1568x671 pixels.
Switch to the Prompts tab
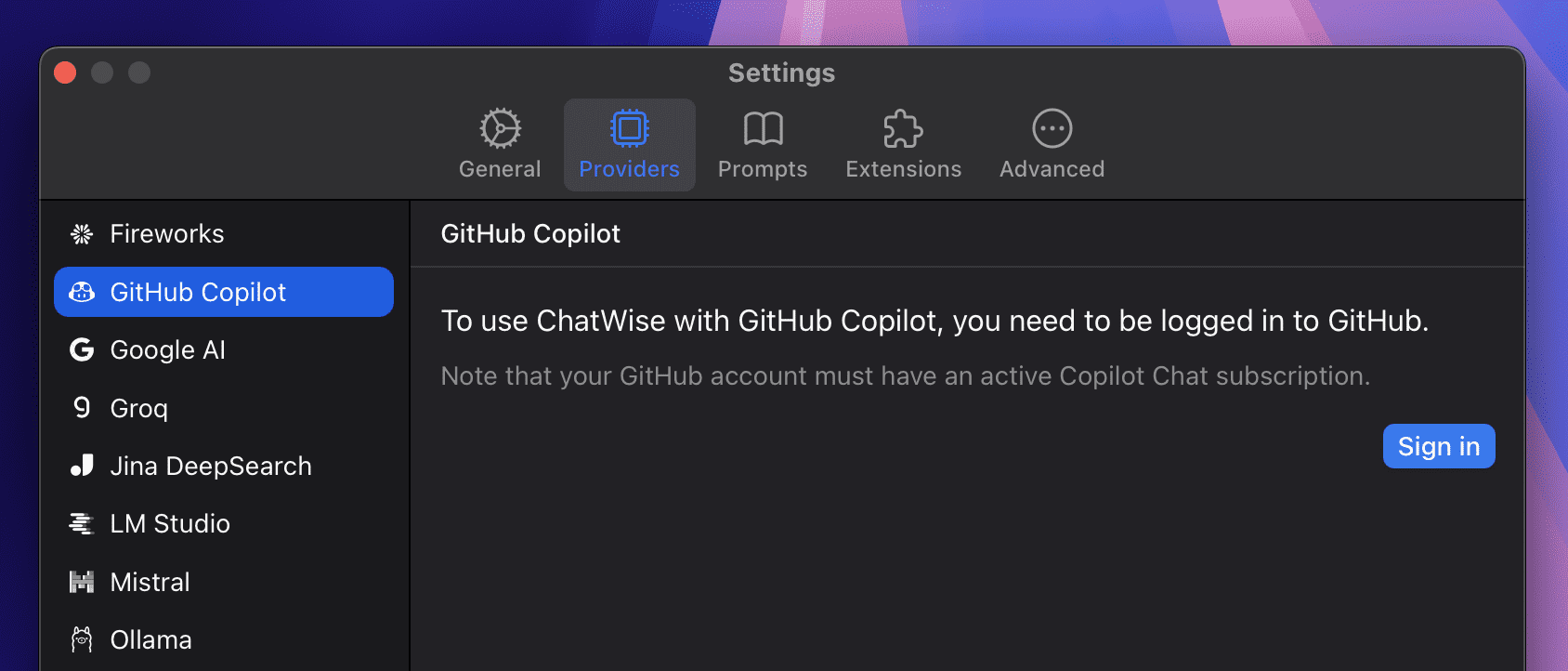763,146
